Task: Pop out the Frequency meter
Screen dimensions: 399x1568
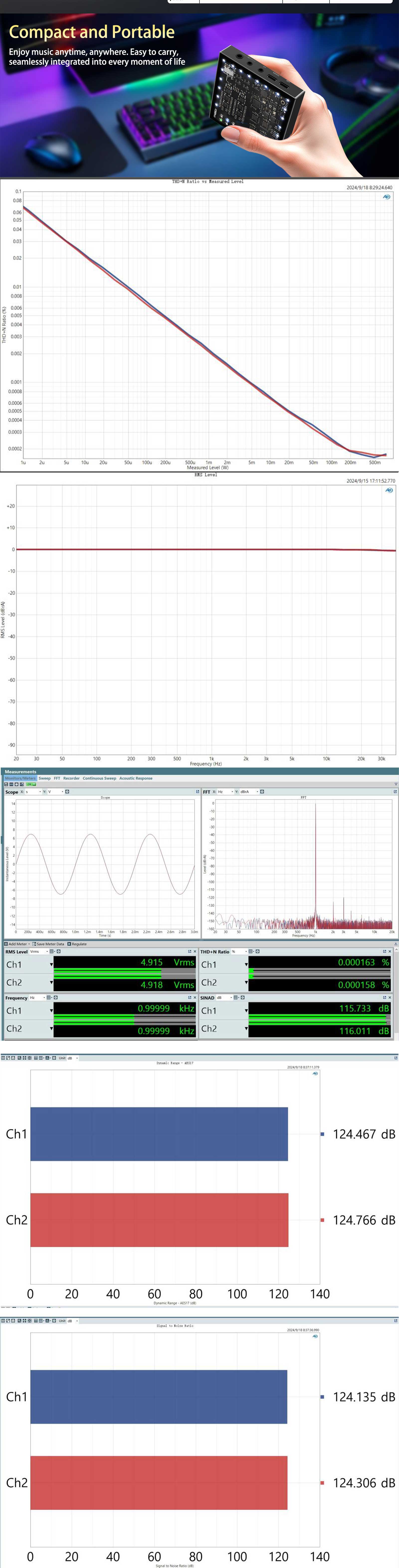Action: click(189, 998)
